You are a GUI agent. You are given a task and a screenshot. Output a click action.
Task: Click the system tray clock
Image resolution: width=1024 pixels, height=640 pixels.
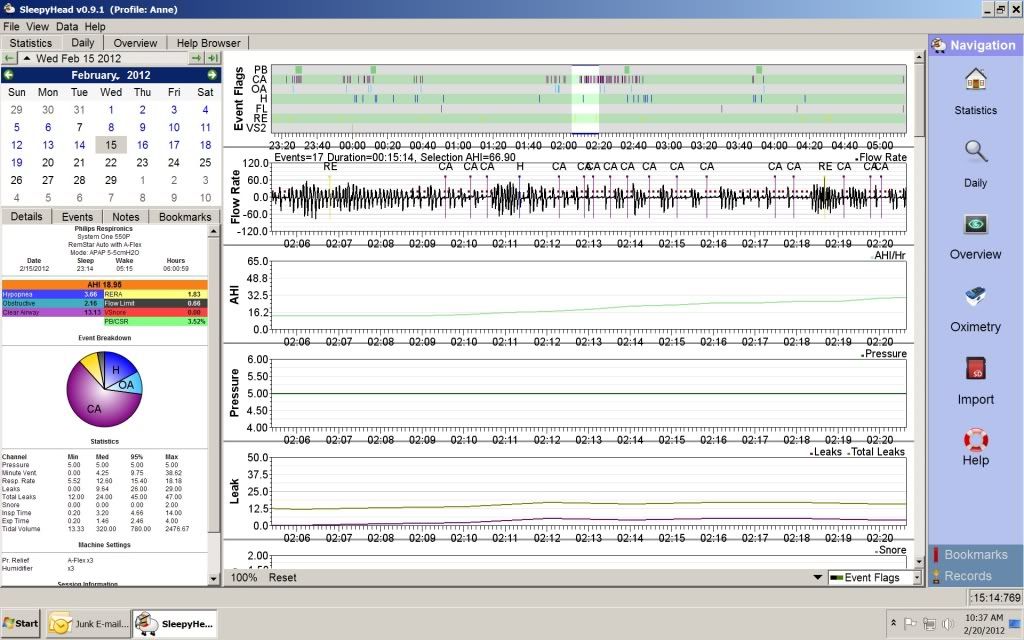[x=984, y=624]
